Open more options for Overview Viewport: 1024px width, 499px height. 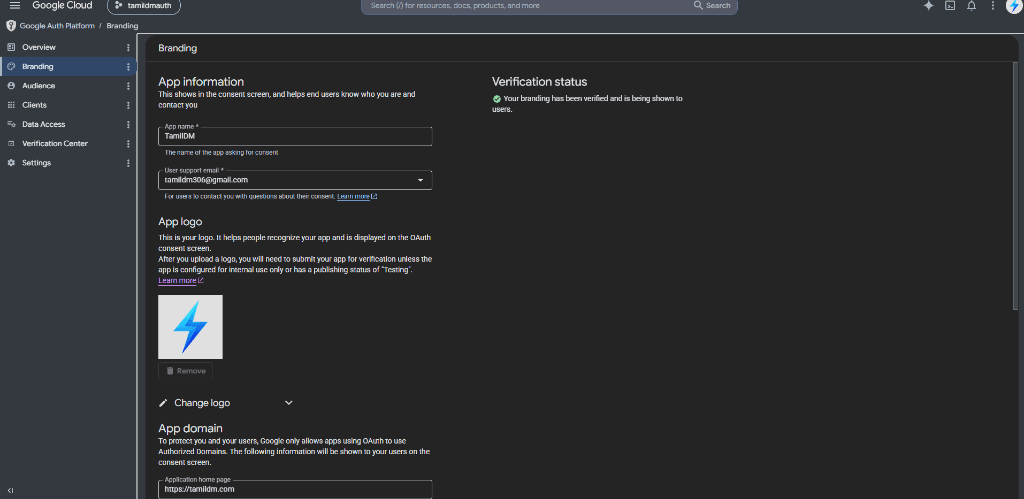(128, 47)
